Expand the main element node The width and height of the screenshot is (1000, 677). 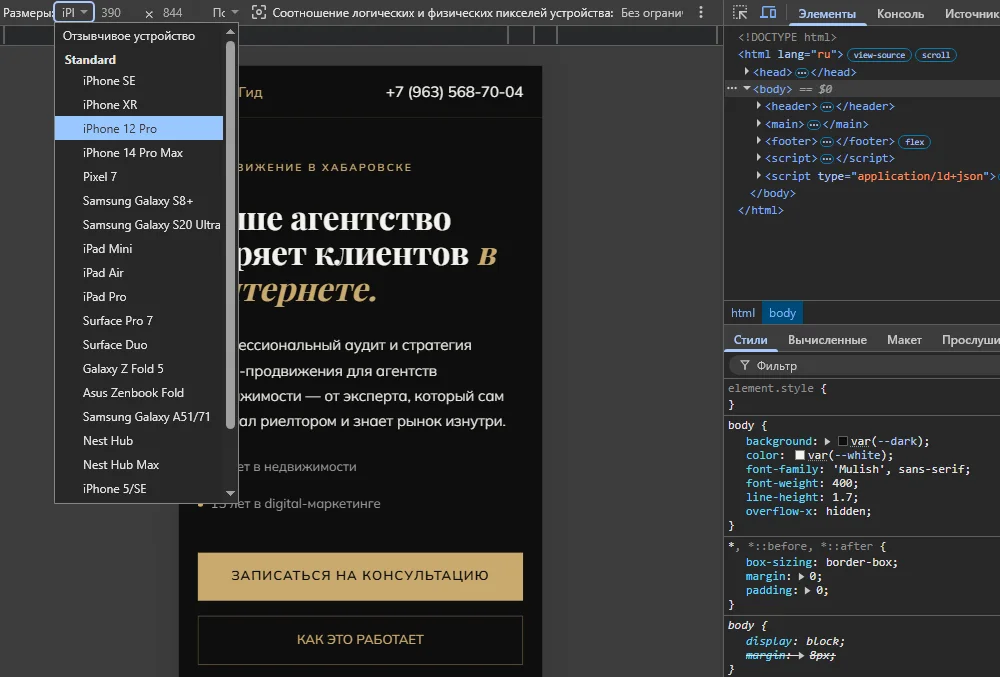759,123
